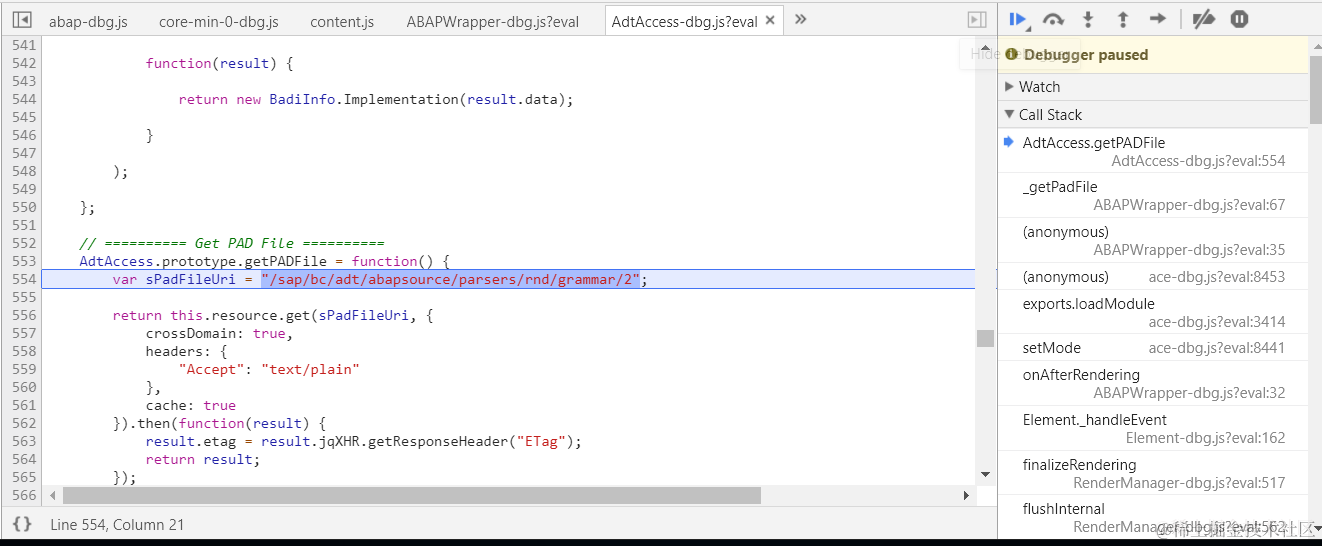Expand the Watch section

(x=1153, y=87)
